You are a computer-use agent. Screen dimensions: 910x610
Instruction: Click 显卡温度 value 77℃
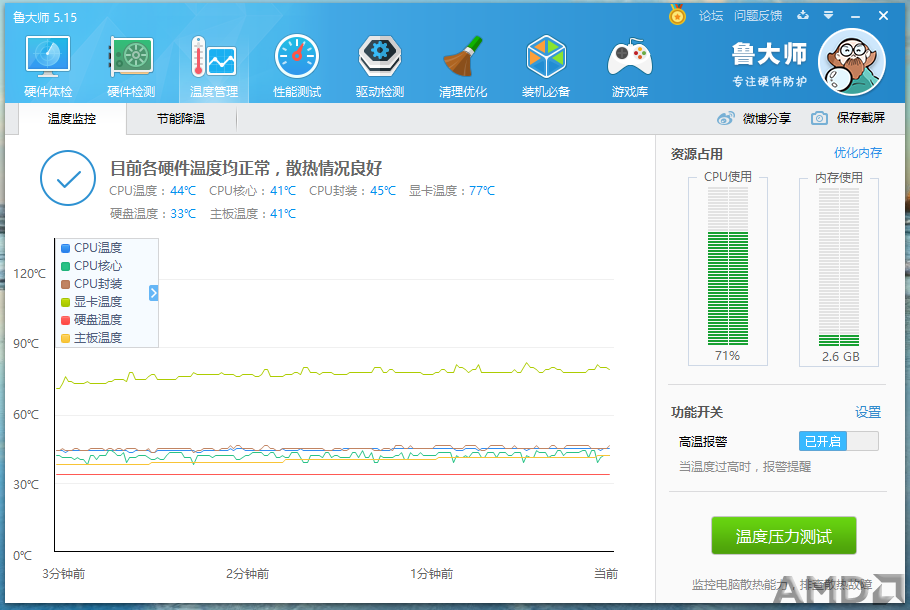click(x=482, y=191)
